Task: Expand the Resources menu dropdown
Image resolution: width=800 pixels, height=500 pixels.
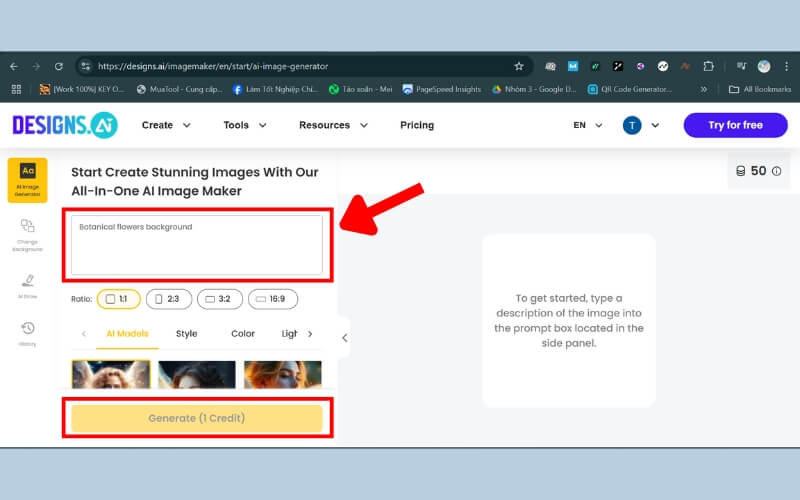Action: (x=333, y=125)
